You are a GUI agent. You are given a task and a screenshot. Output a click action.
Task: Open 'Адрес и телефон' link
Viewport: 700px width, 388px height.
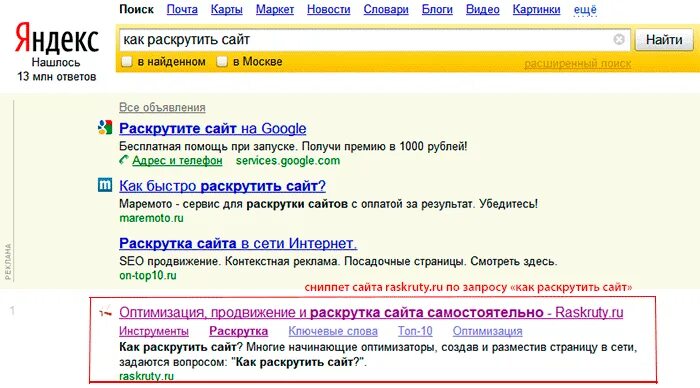point(177,160)
